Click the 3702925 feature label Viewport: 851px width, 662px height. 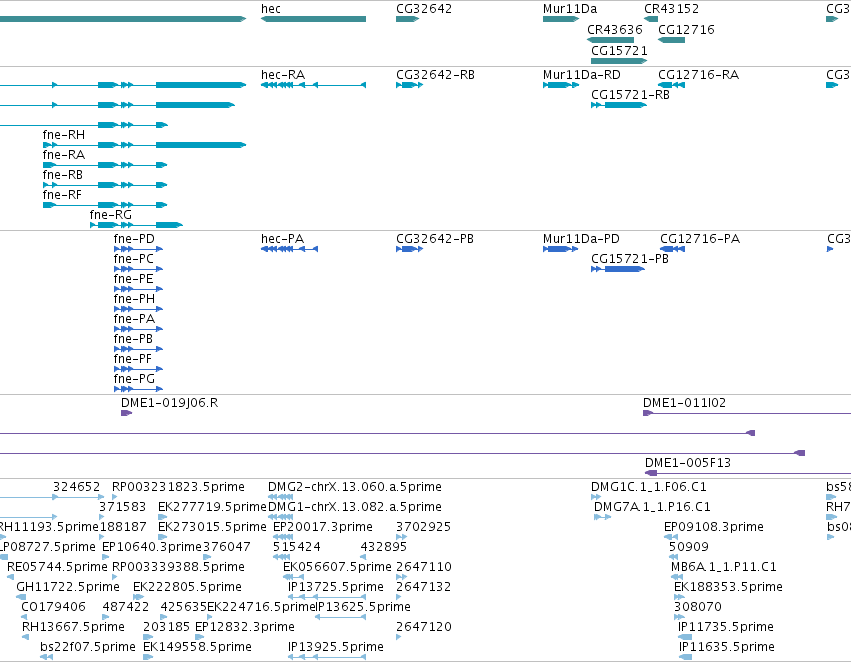point(423,527)
